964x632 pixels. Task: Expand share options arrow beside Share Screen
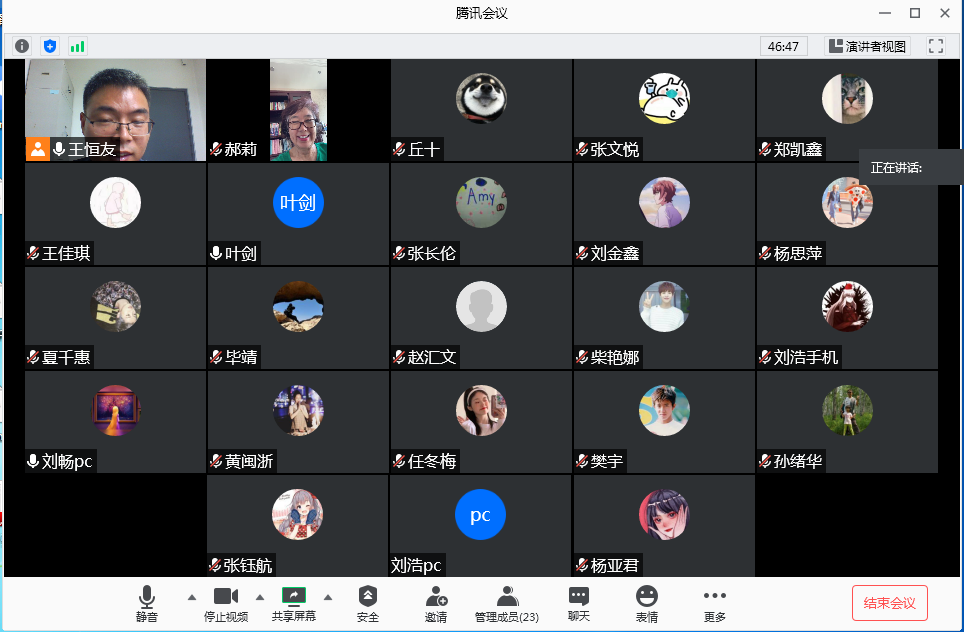click(x=328, y=597)
